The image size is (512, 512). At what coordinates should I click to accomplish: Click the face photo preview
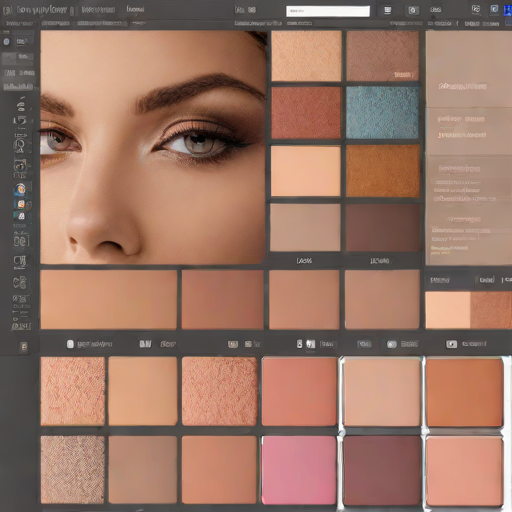coord(153,147)
